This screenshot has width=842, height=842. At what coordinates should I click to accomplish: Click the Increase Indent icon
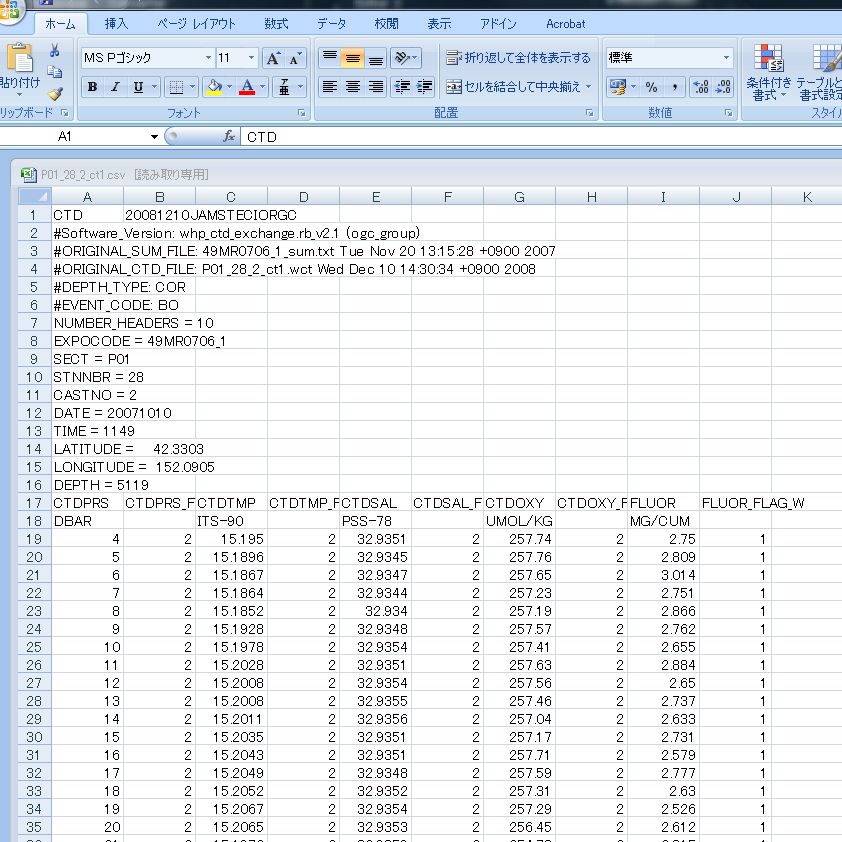coord(425,87)
